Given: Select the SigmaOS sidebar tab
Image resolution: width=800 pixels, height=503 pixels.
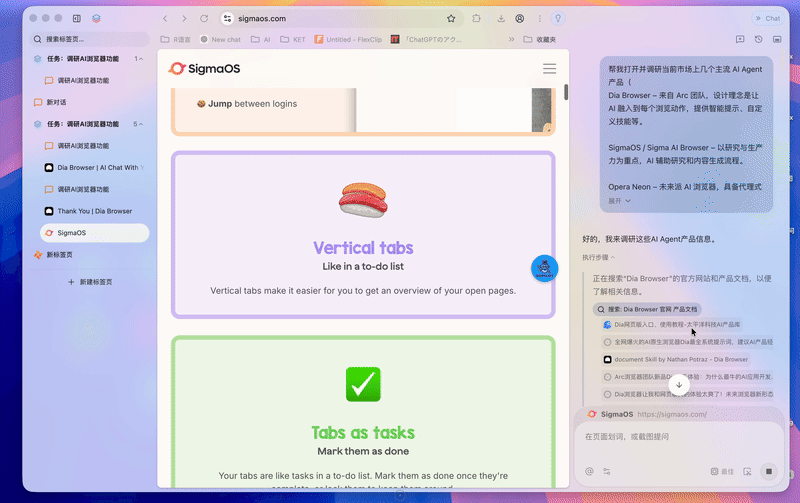Looking at the screenshot, I should click(94, 233).
